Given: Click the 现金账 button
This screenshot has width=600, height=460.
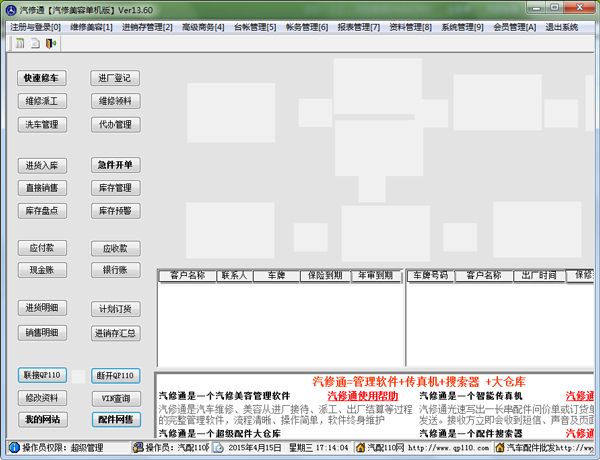Looking at the screenshot, I should tap(42, 270).
